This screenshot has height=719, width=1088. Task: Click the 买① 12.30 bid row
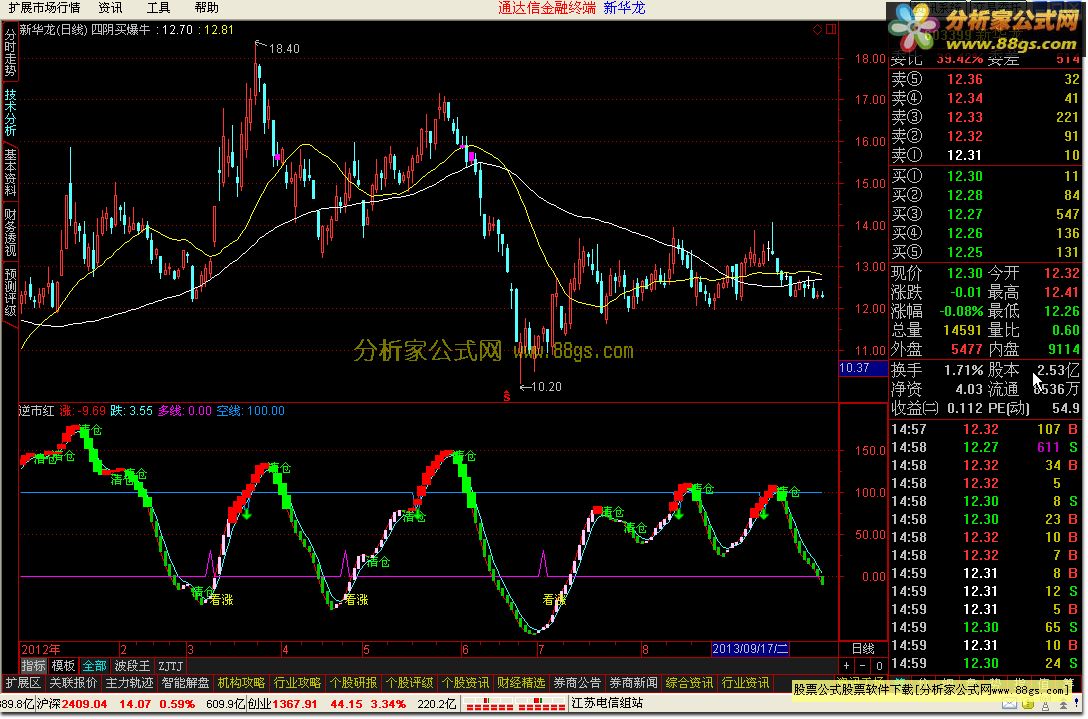pyautogui.click(x=985, y=176)
